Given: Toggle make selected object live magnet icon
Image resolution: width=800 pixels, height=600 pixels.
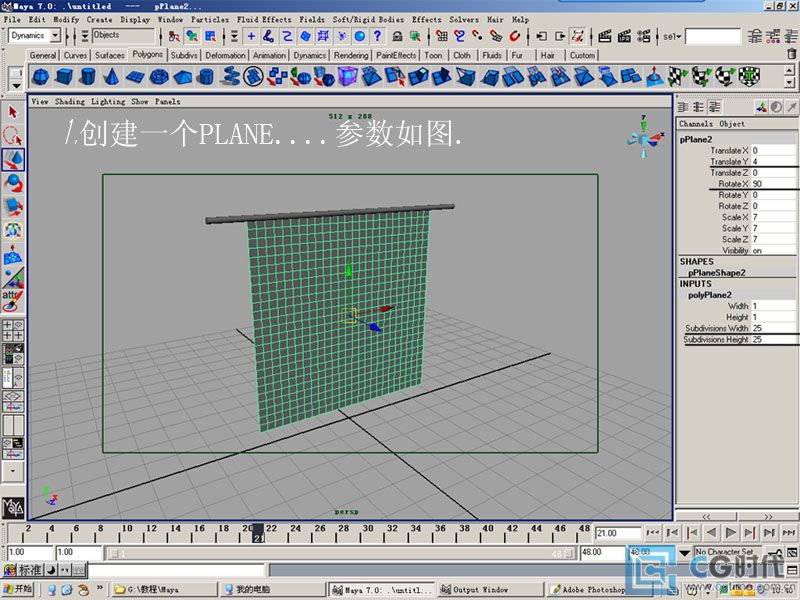Looking at the screenshot, I should pyautogui.click(x=515, y=36).
